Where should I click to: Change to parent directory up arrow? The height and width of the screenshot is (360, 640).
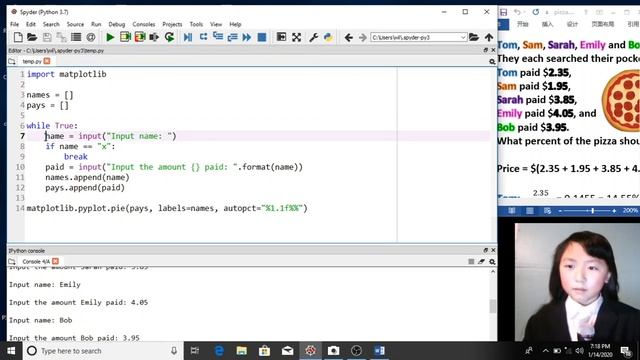coord(489,38)
